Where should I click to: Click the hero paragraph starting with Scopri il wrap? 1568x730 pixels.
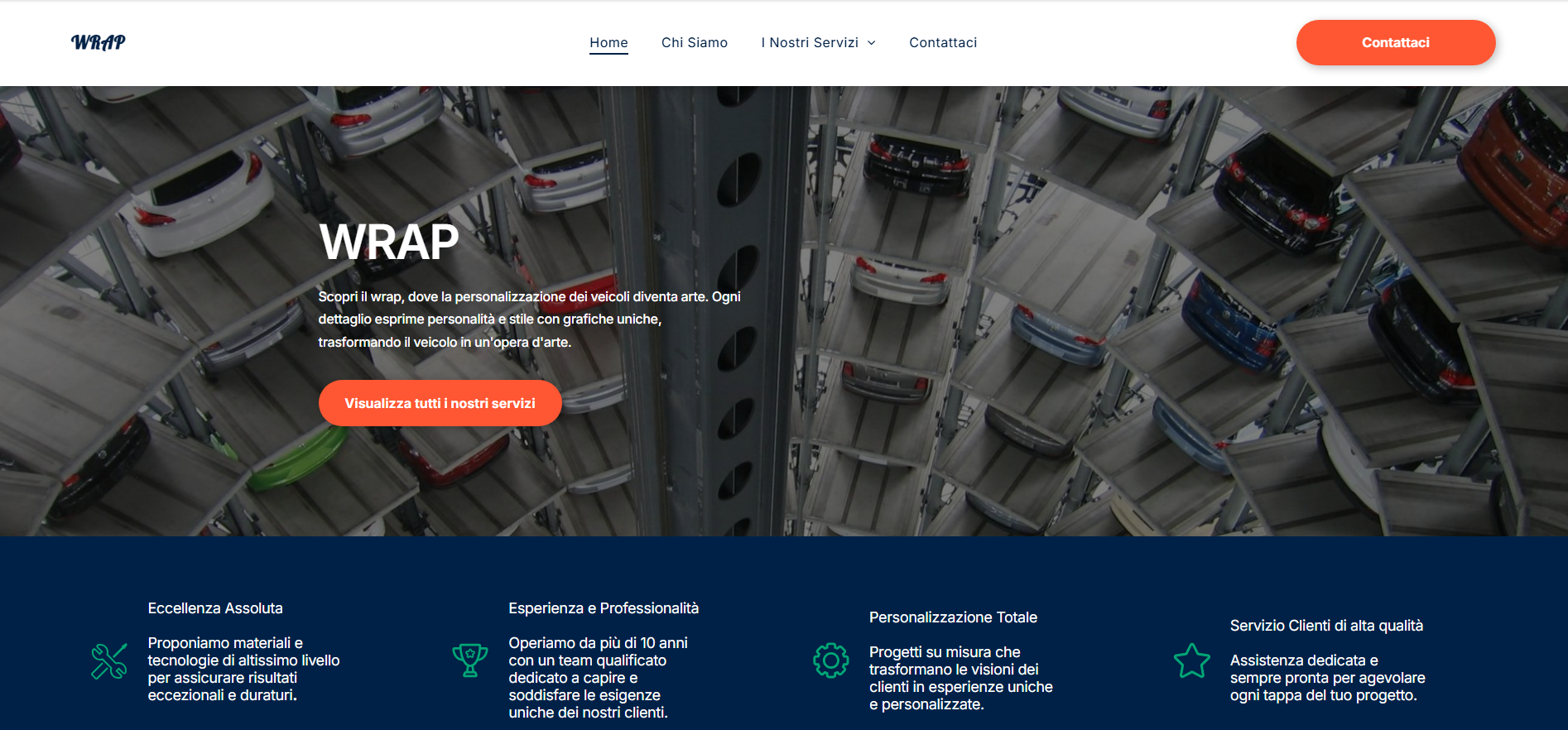click(x=529, y=319)
